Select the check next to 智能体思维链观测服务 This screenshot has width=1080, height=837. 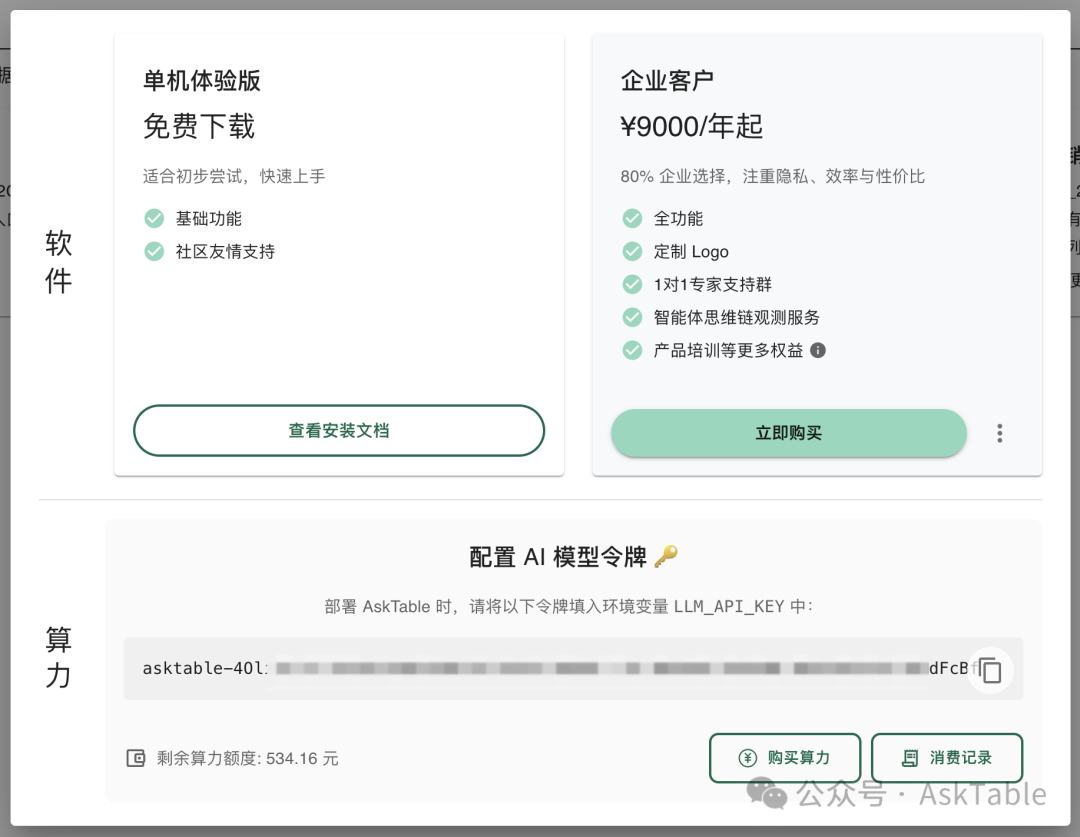tap(632, 317)
